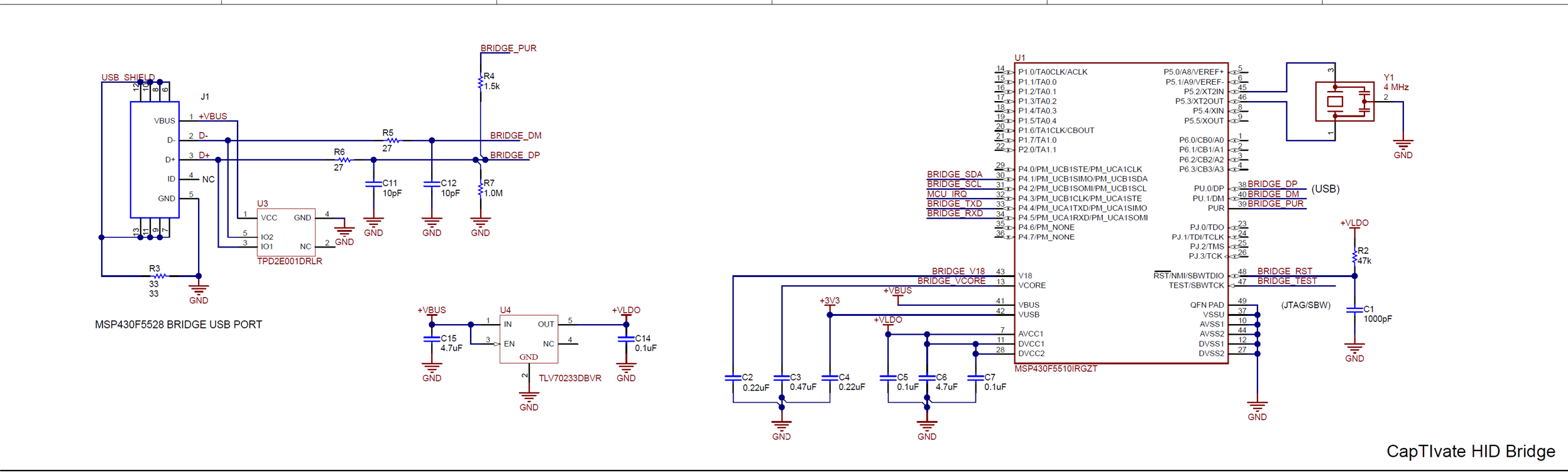Click capacitor C14 0.1uF symbol
This screenshot has height=473, width=1568.
click(626, 339)
